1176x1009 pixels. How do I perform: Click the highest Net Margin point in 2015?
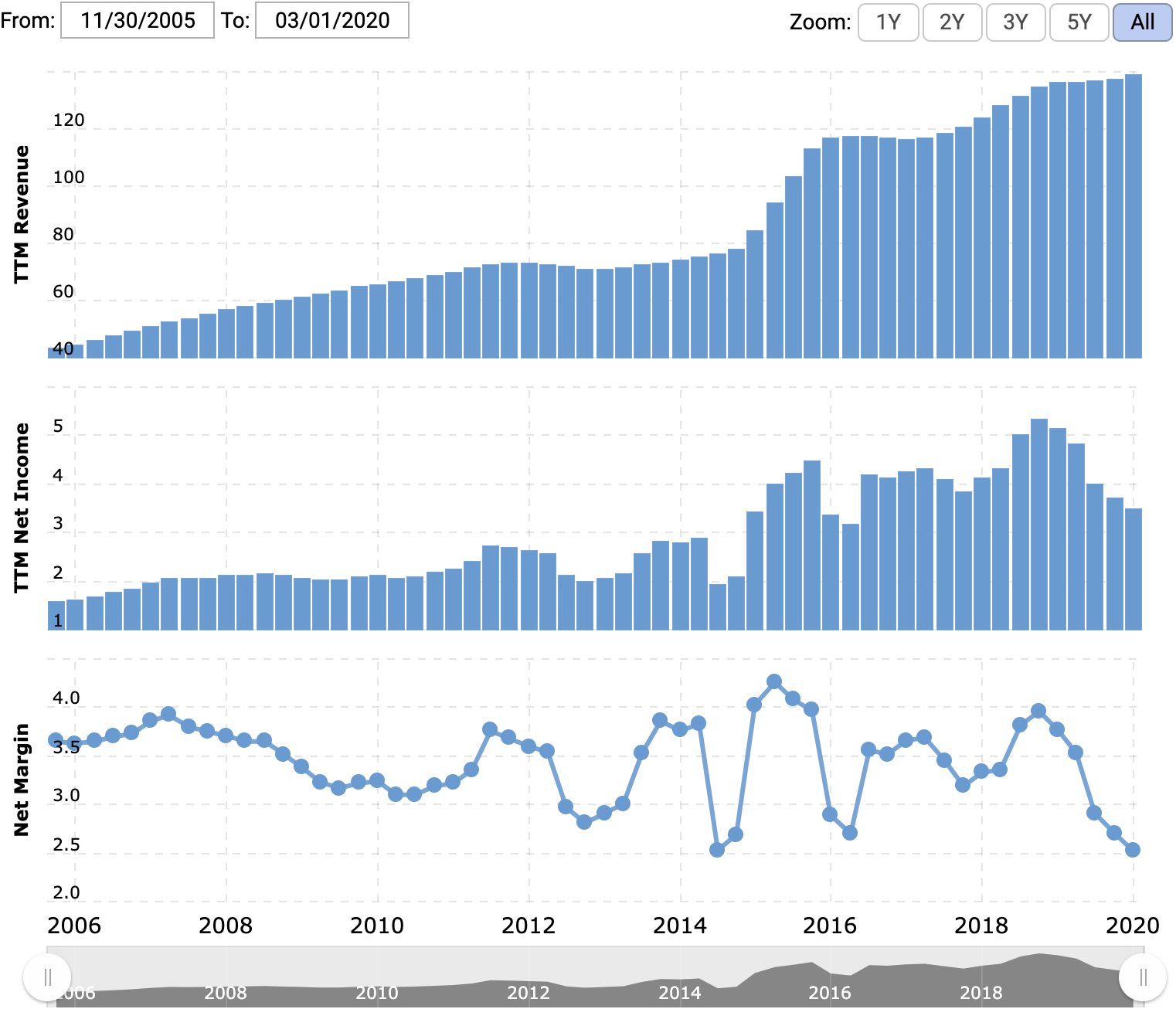pyautogui.click(x=774, y=681)
